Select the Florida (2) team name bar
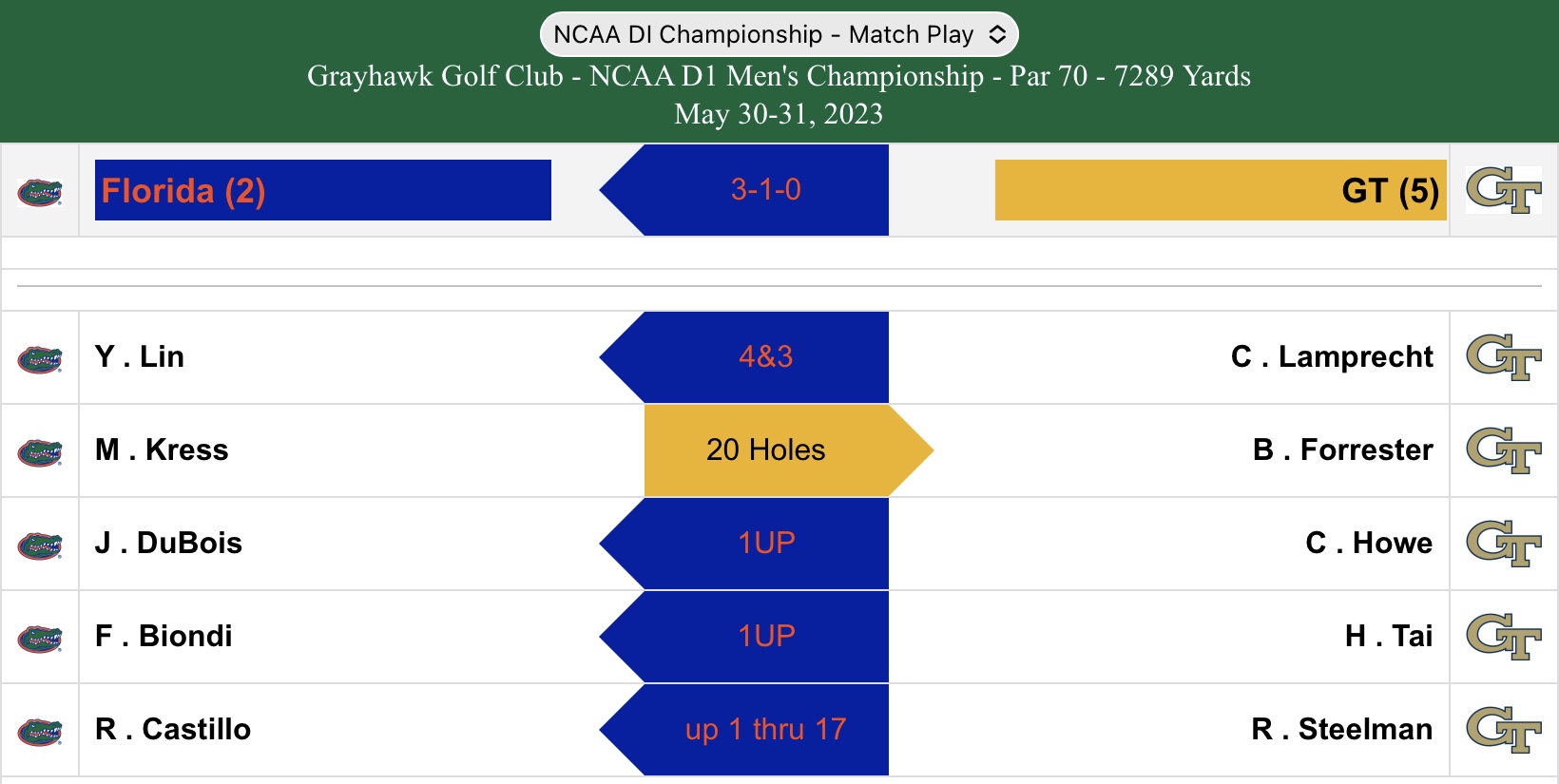This screenshot has height=784, width=1559. click(323, 190)
